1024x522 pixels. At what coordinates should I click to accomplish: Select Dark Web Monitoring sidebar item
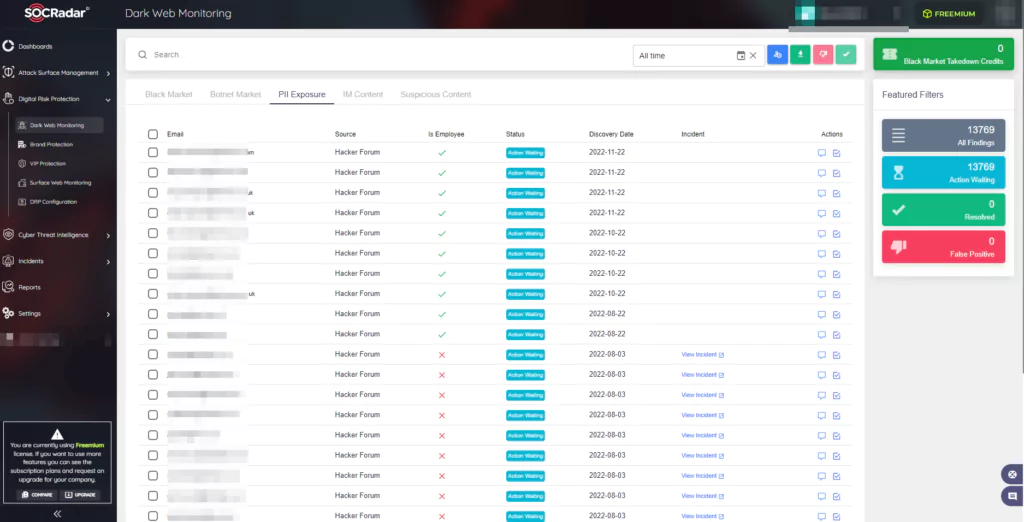coord(60,125)
